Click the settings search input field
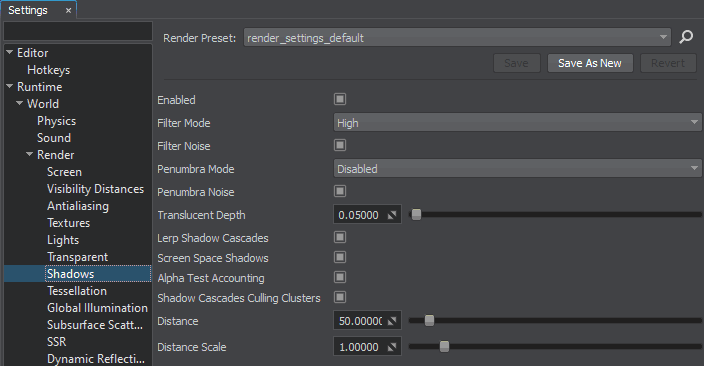The width and height of the screenshot is (704, 366). 78,31
